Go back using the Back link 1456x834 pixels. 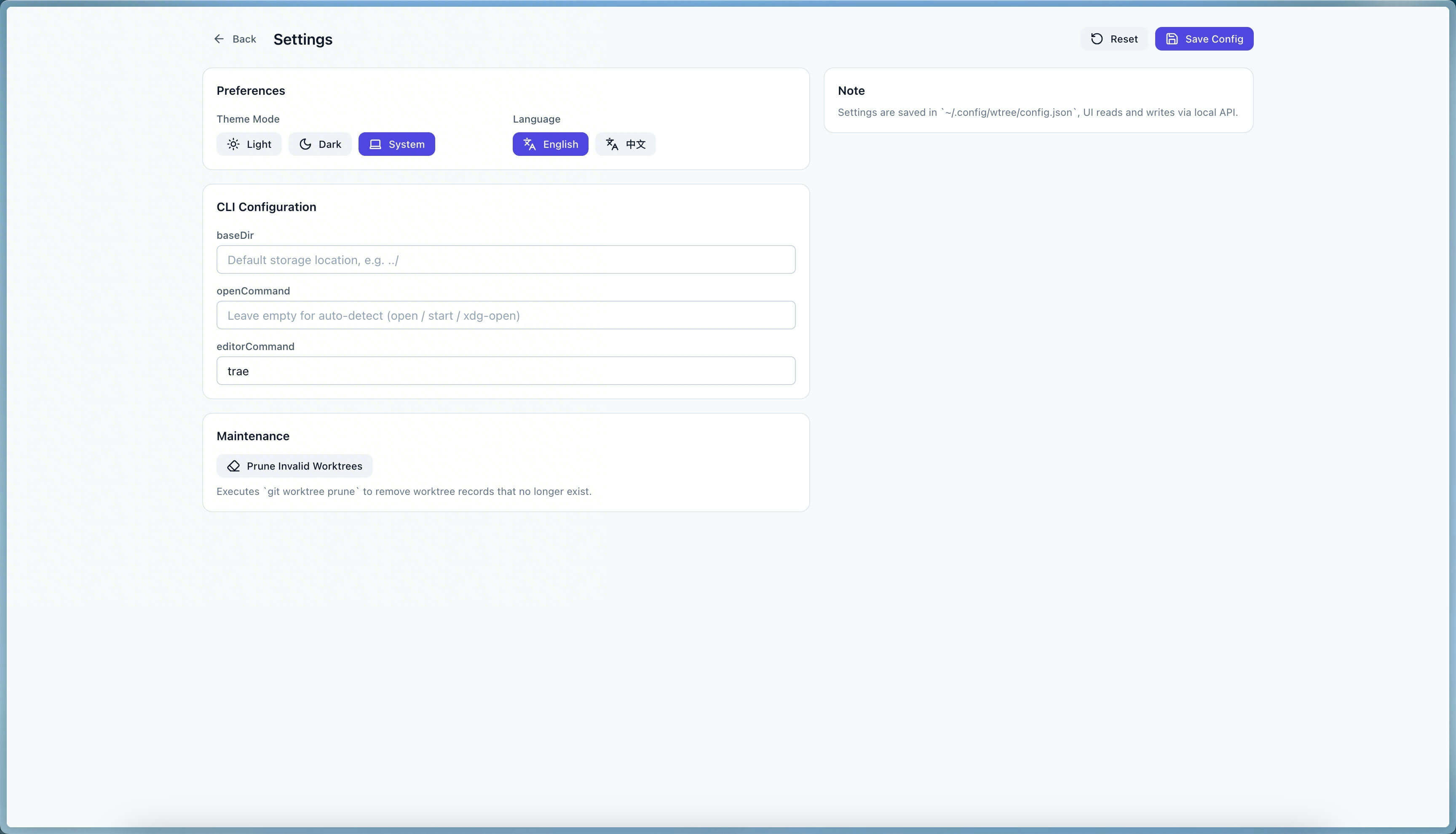(236, 39)
